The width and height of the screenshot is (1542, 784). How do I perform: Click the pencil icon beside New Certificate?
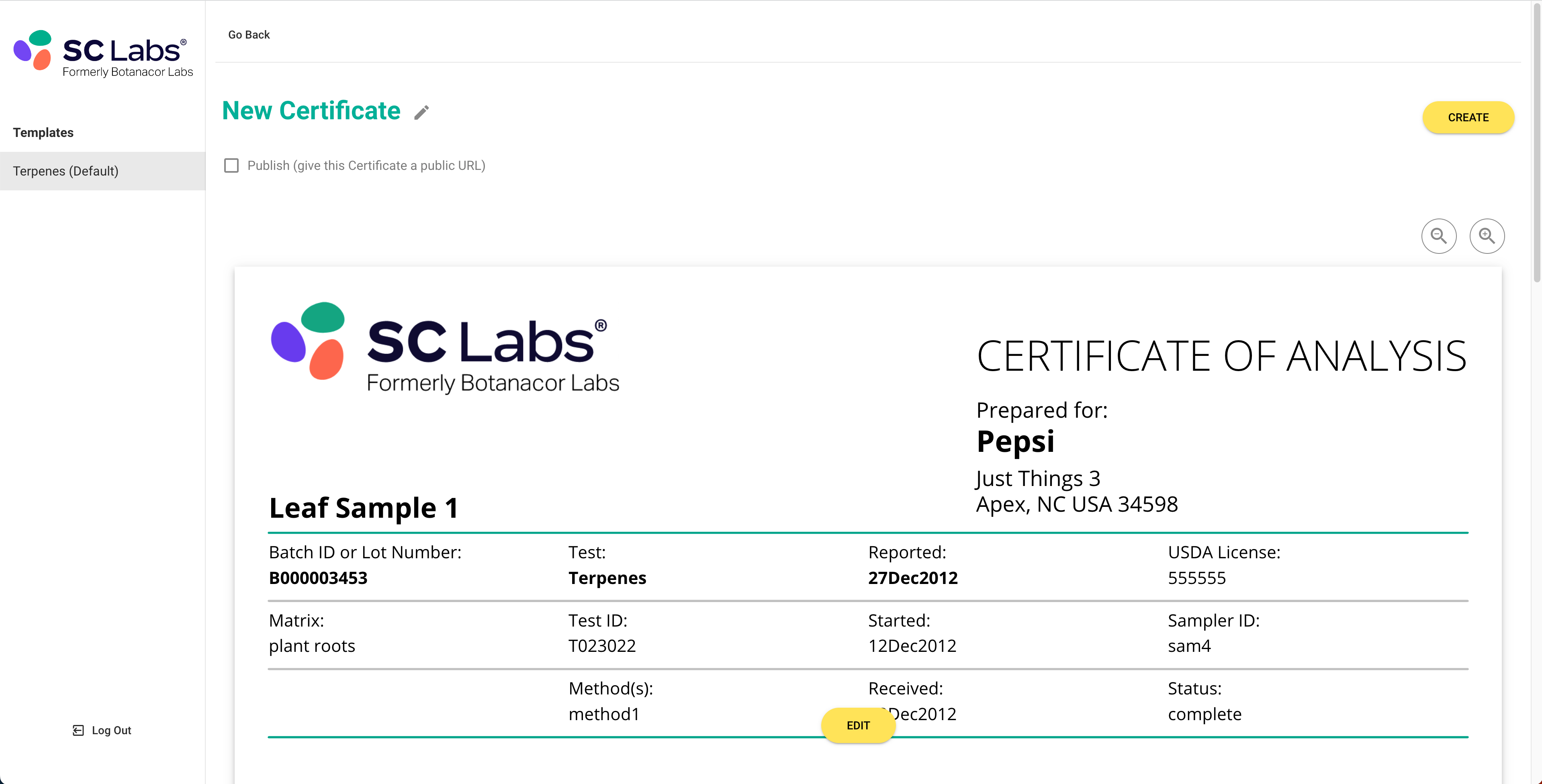click(x=421, y=112)
